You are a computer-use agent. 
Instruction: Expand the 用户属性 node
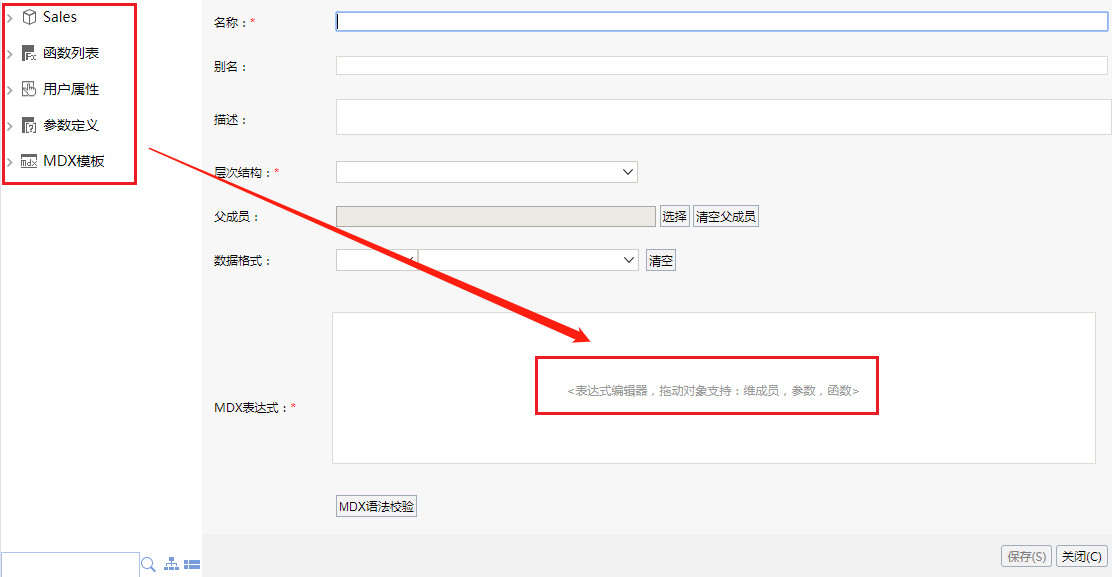coord(10,90)
